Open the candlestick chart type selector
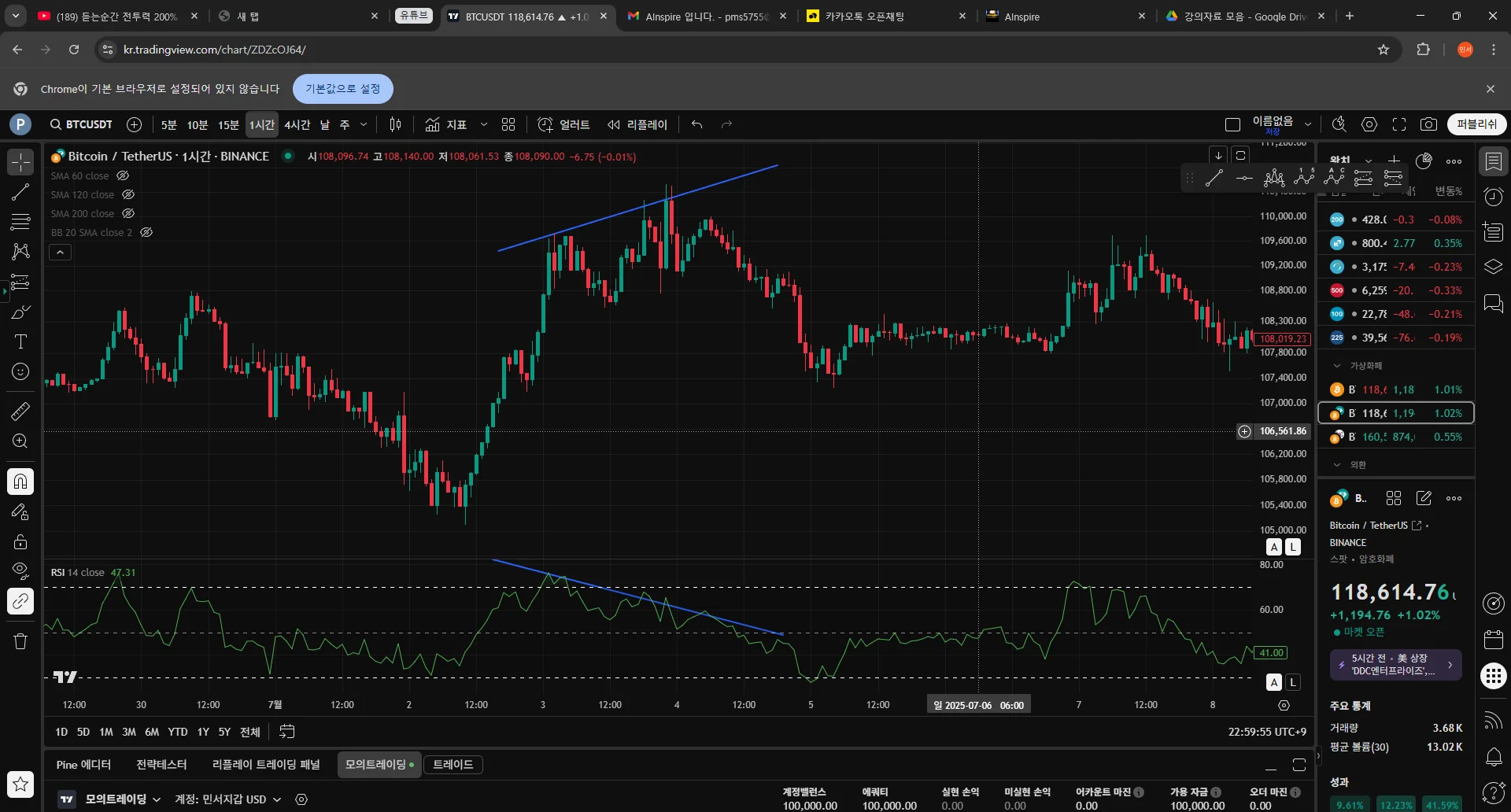Screen dimensions: 1511x812 tap(396, 124)
